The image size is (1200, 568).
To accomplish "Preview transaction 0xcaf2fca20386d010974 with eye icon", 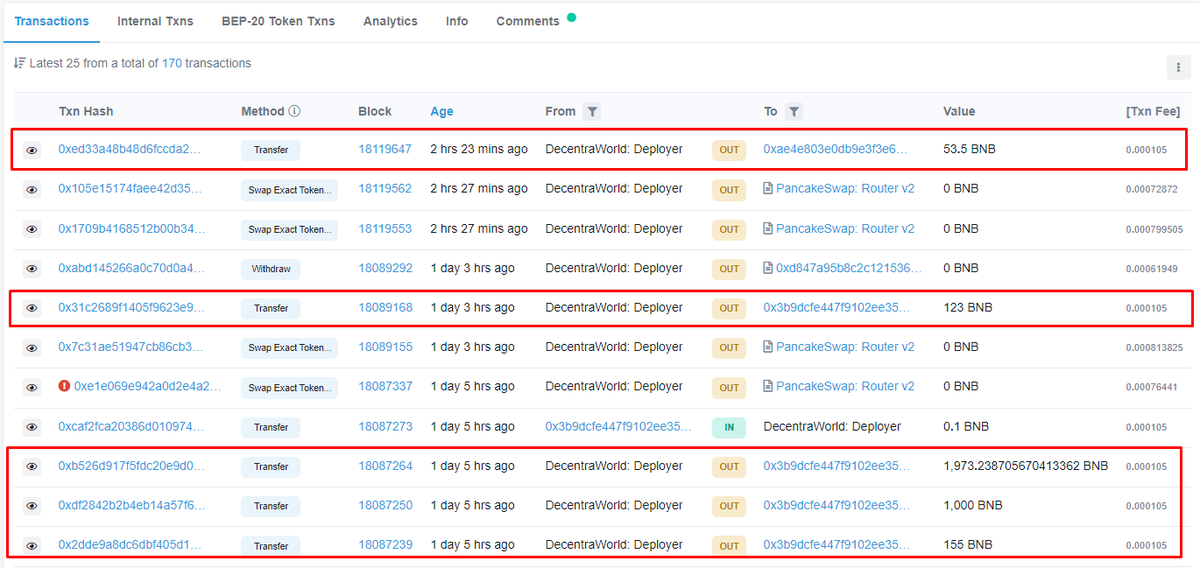I will coord(32,427).
